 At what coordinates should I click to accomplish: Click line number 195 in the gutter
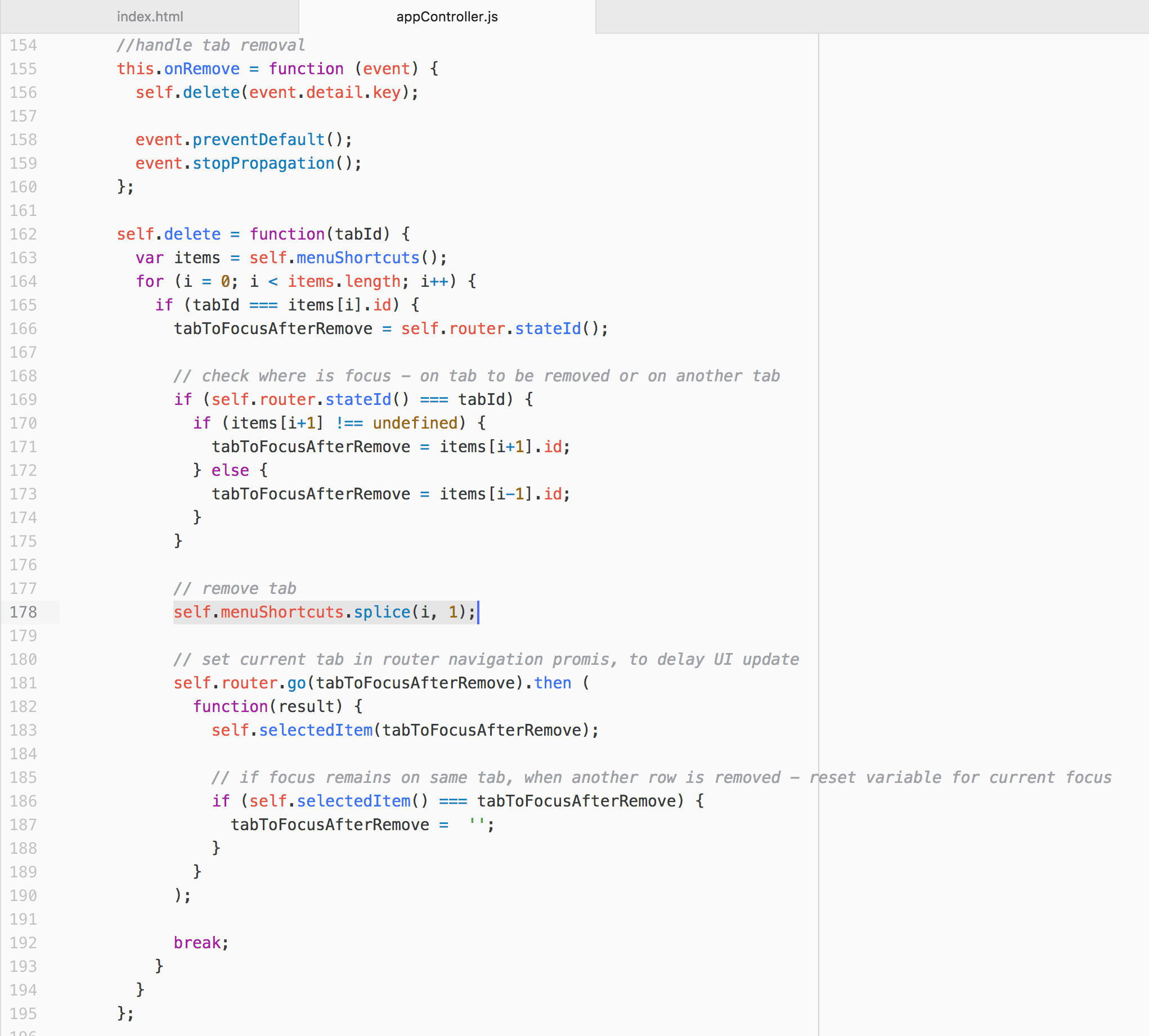24,1013
